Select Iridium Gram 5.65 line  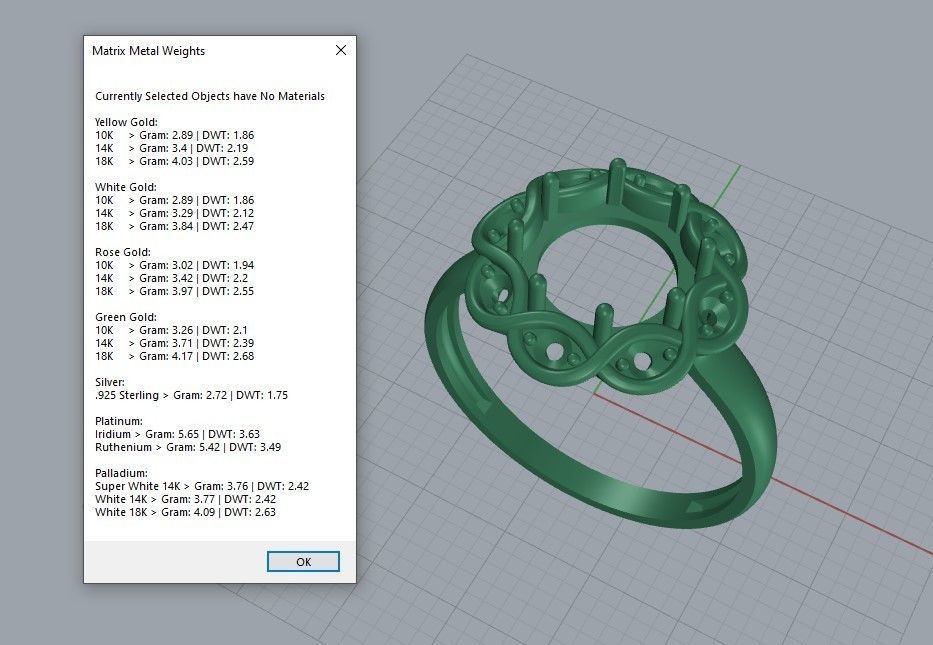(177, 434)
